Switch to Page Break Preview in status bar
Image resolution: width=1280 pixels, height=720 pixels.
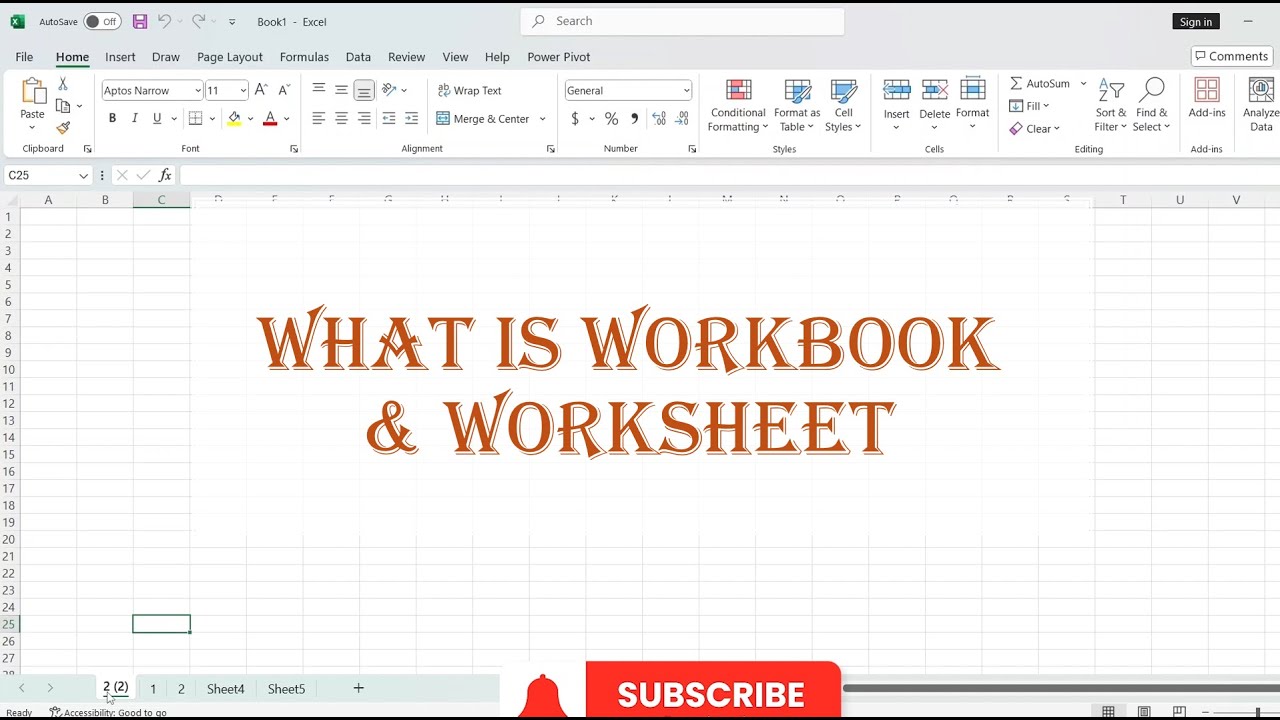point(1179,712)
